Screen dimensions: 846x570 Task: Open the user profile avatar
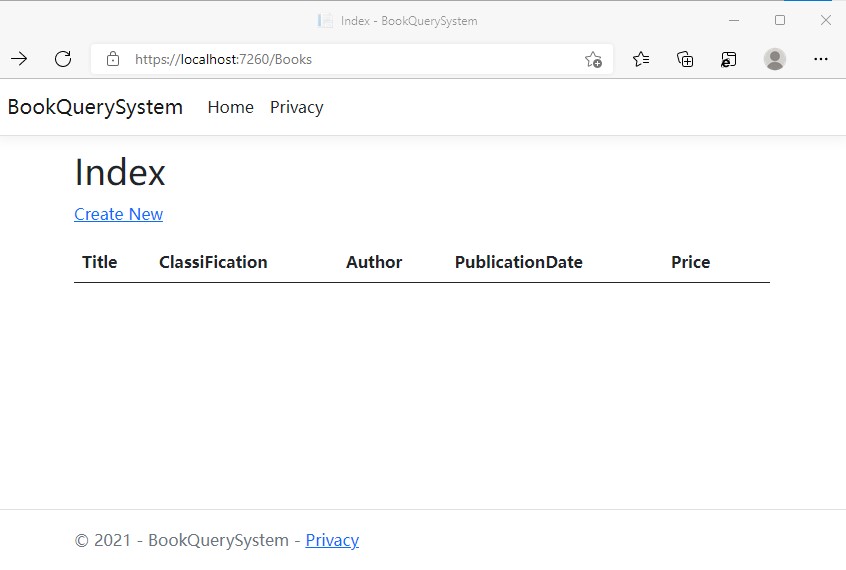click(775, 59)
